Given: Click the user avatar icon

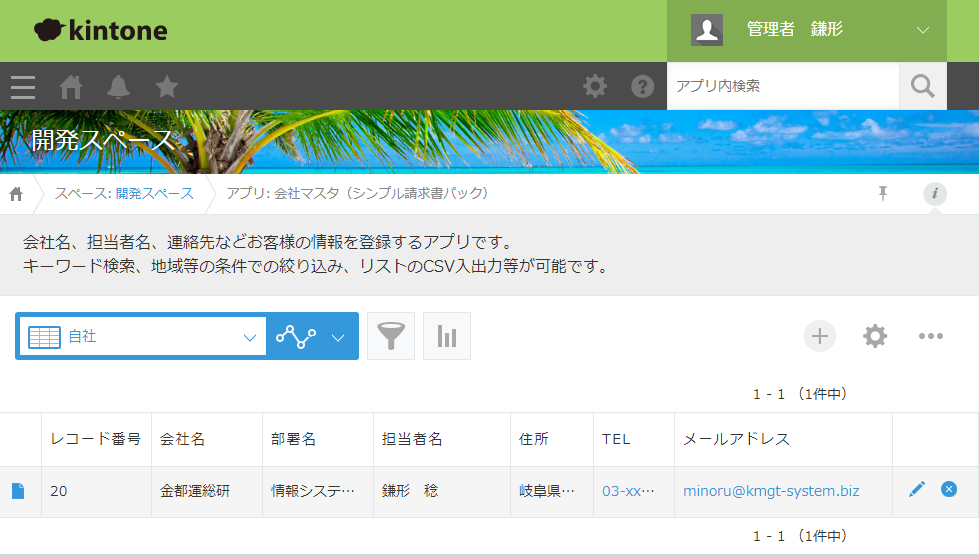Looking at the screenshot, I should point(707,30).
